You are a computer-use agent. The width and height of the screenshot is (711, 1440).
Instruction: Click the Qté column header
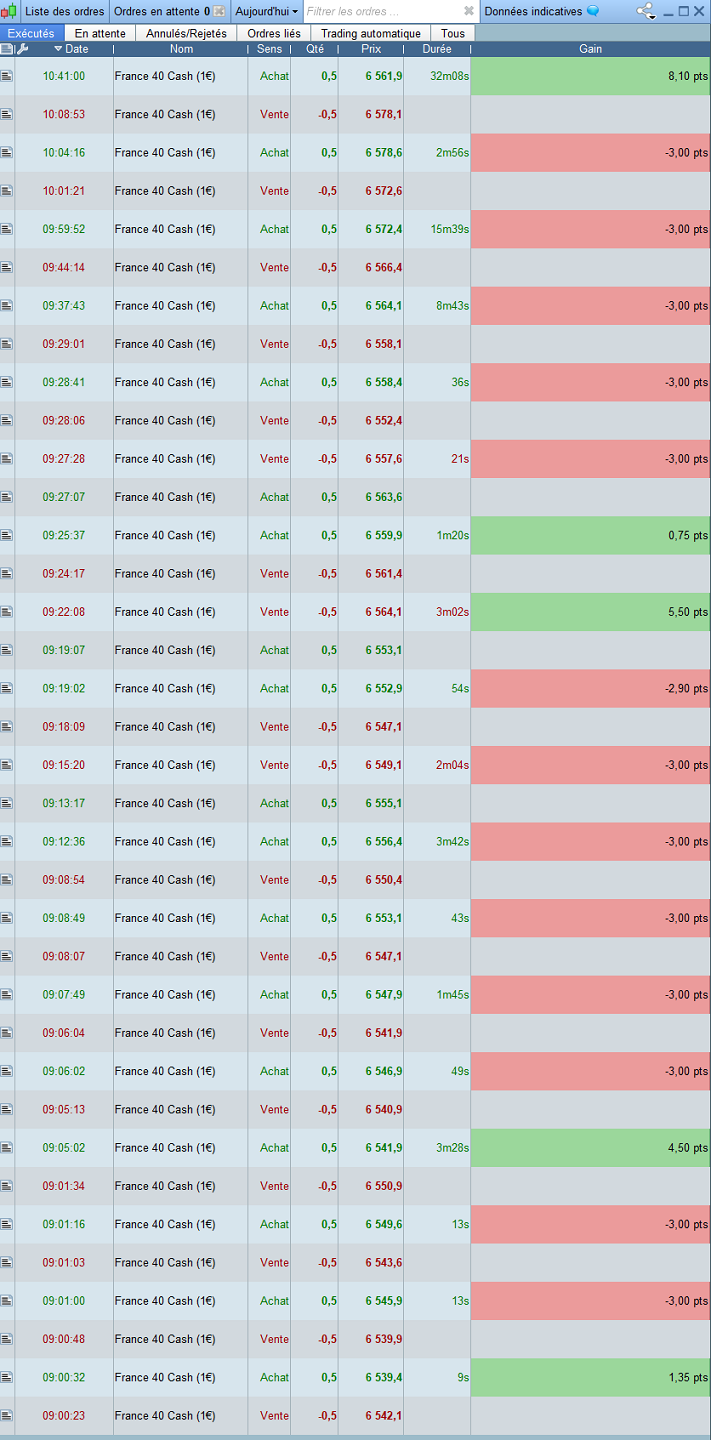click(x=315, y=49)
